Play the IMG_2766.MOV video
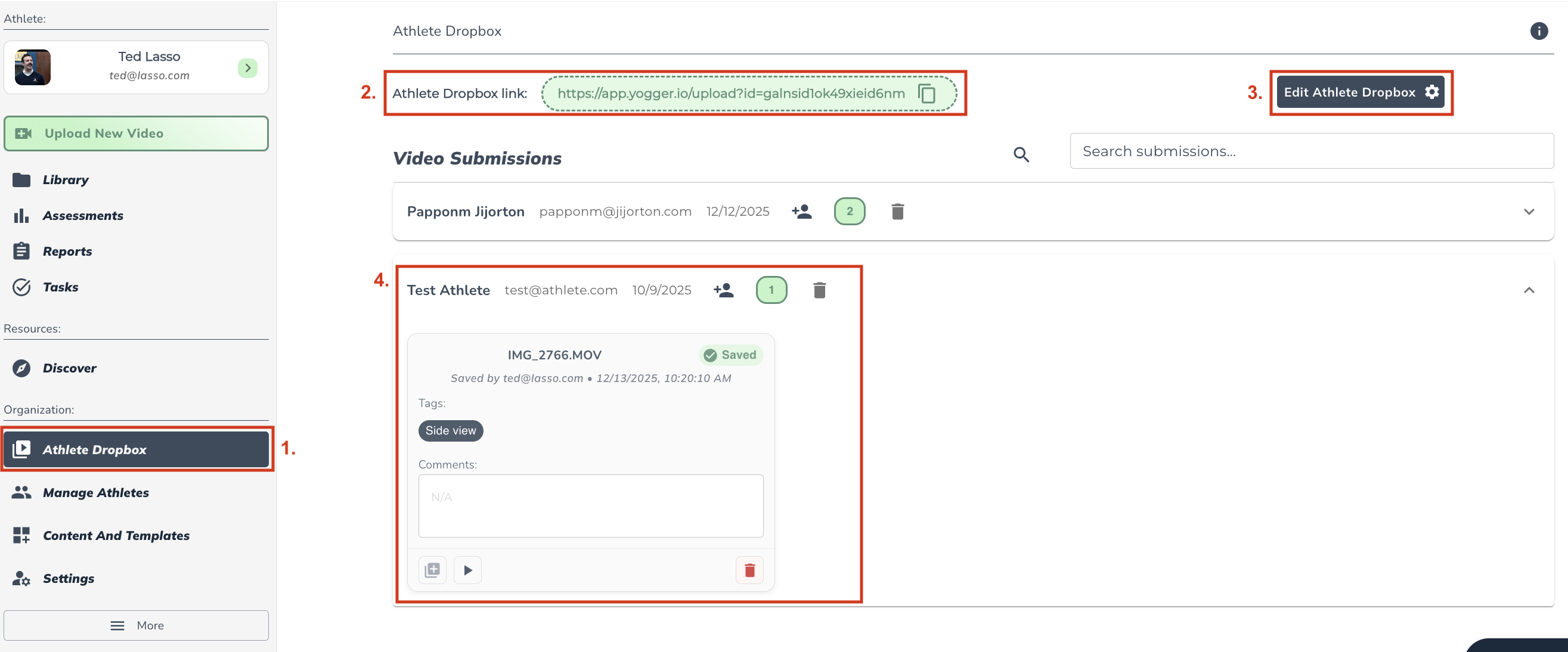1568x652 pixels. (x=467, y=570)
